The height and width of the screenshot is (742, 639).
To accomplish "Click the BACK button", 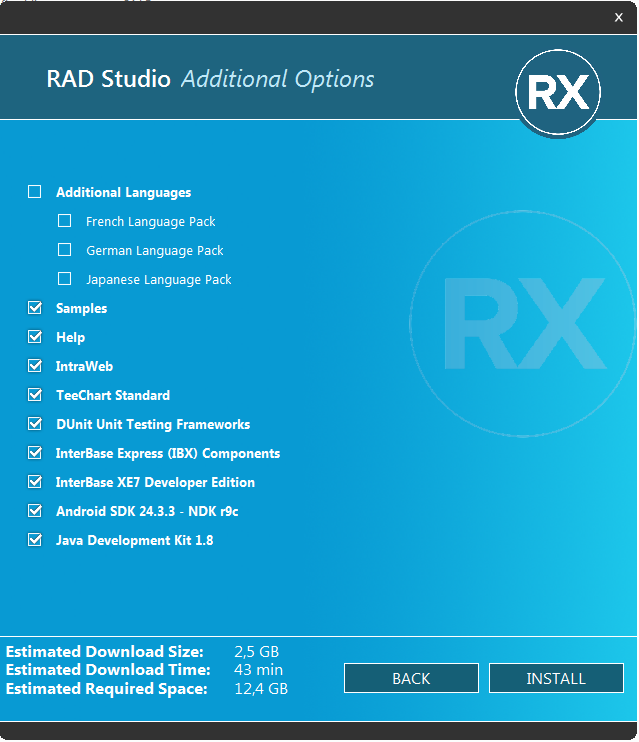I will [411, 678].
